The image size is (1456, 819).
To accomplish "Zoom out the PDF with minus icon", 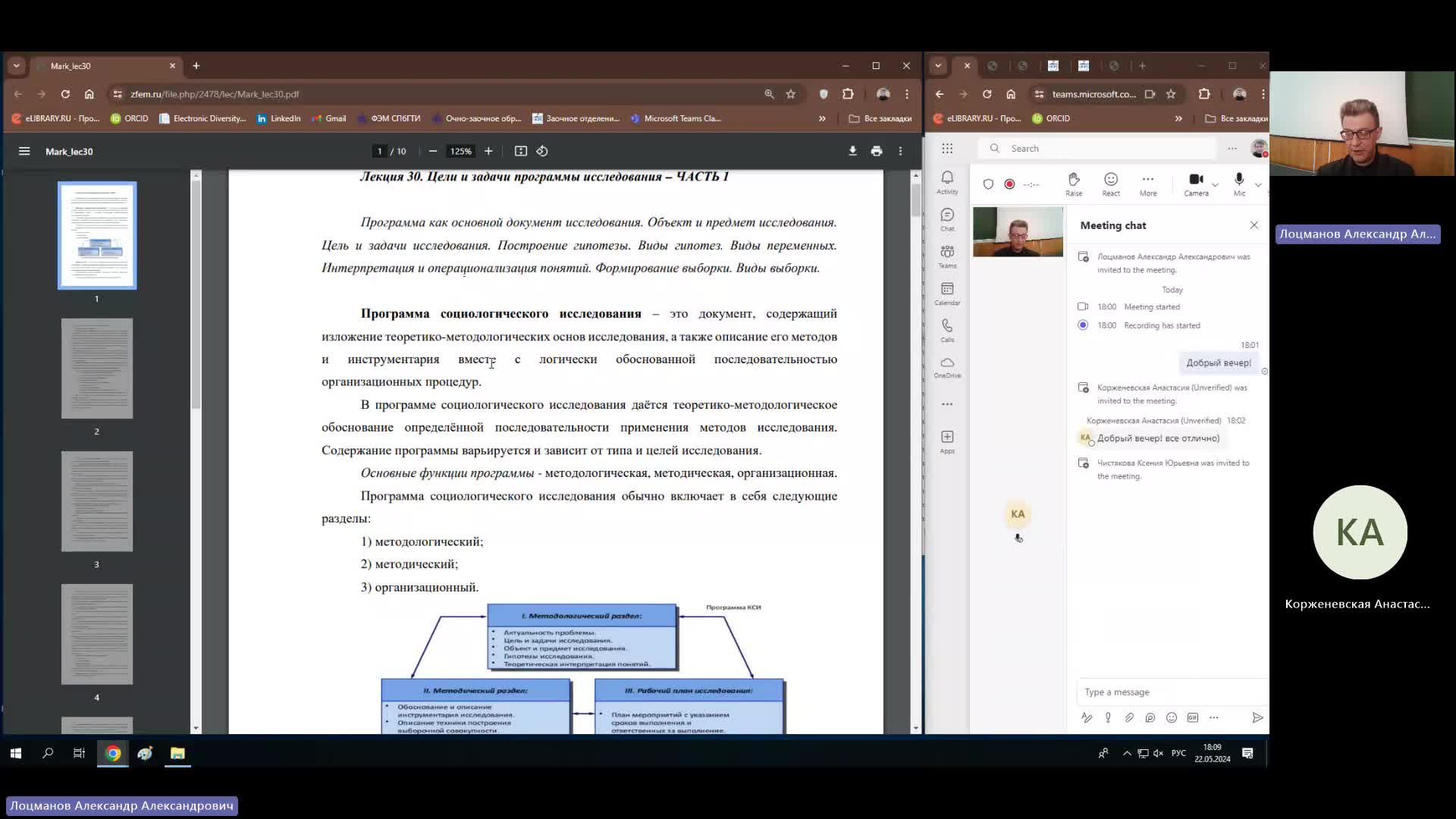I will [433, 152].
